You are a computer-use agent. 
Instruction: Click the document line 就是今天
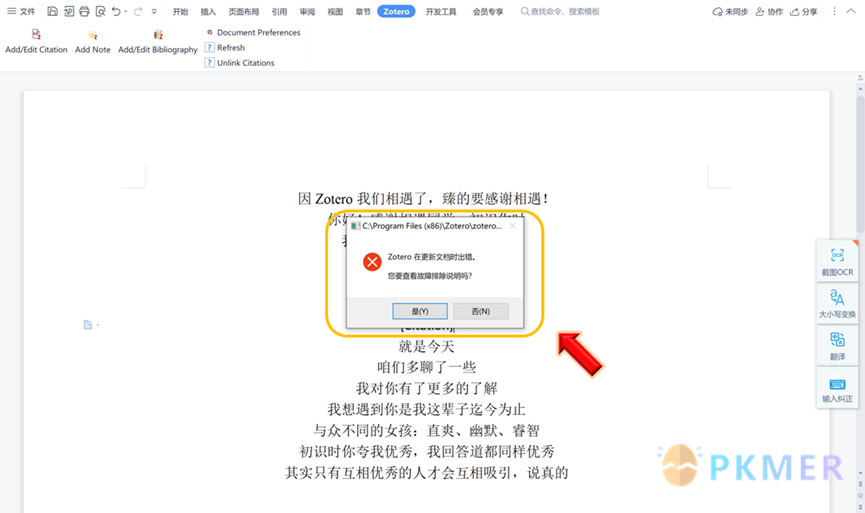pos(426,346)
